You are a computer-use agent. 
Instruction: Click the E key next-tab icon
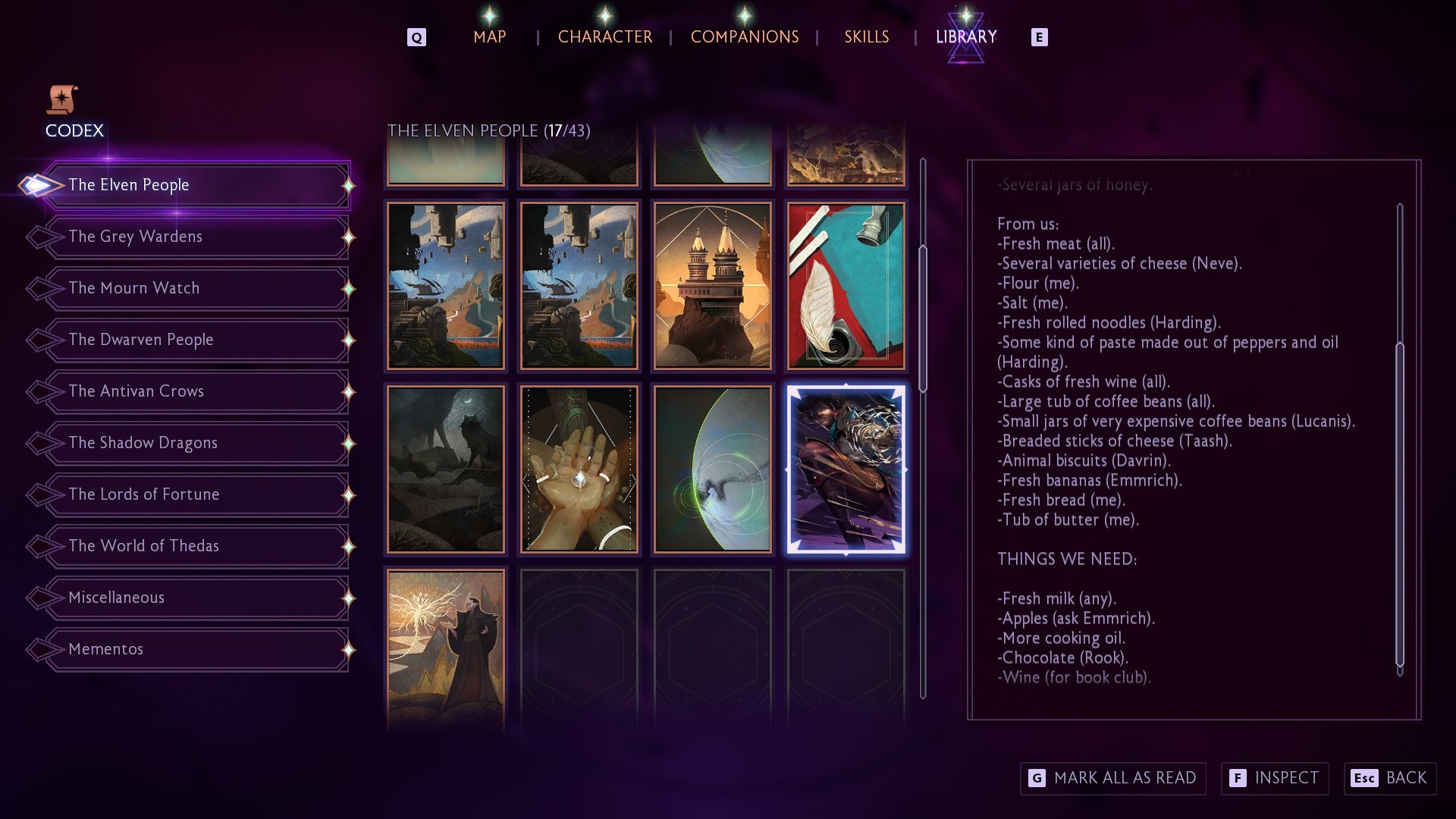(1039, 37)
